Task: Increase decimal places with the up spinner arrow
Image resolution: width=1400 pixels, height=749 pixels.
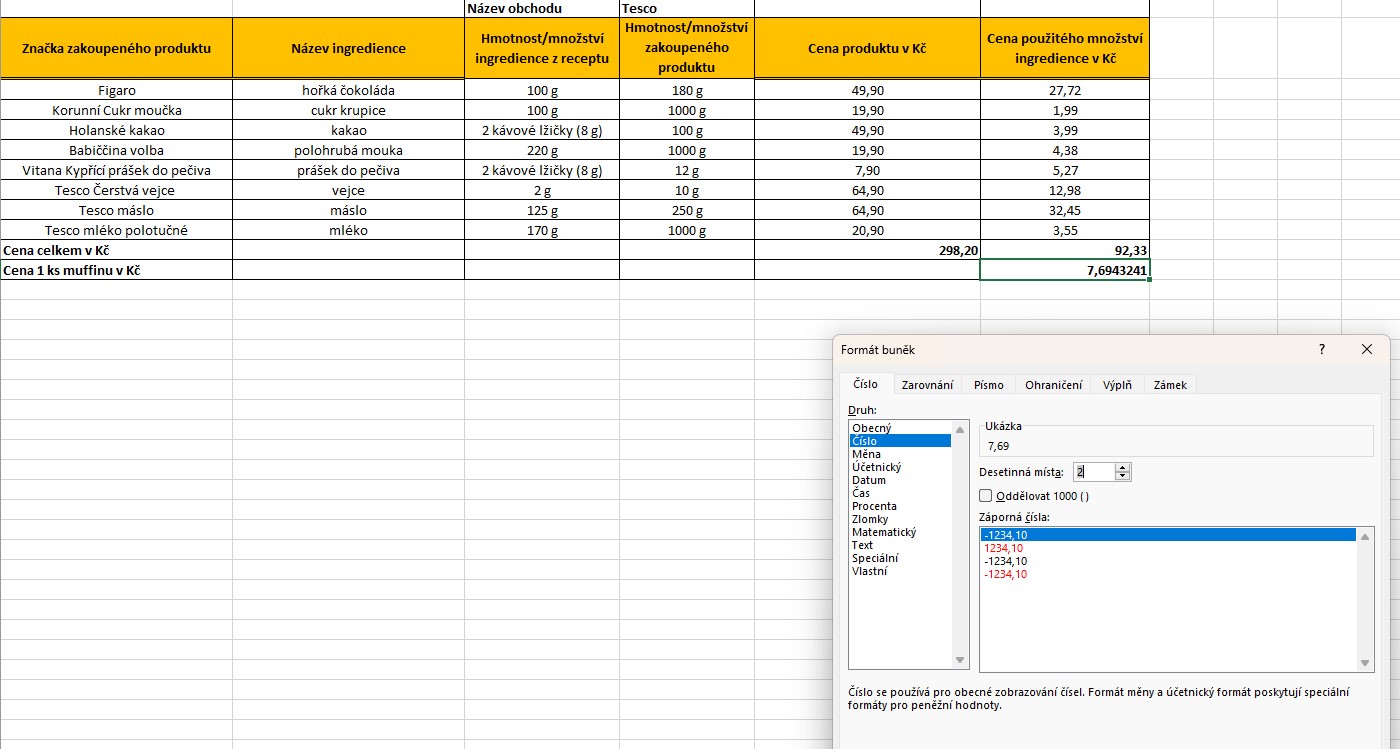Action: point(1122,468)
